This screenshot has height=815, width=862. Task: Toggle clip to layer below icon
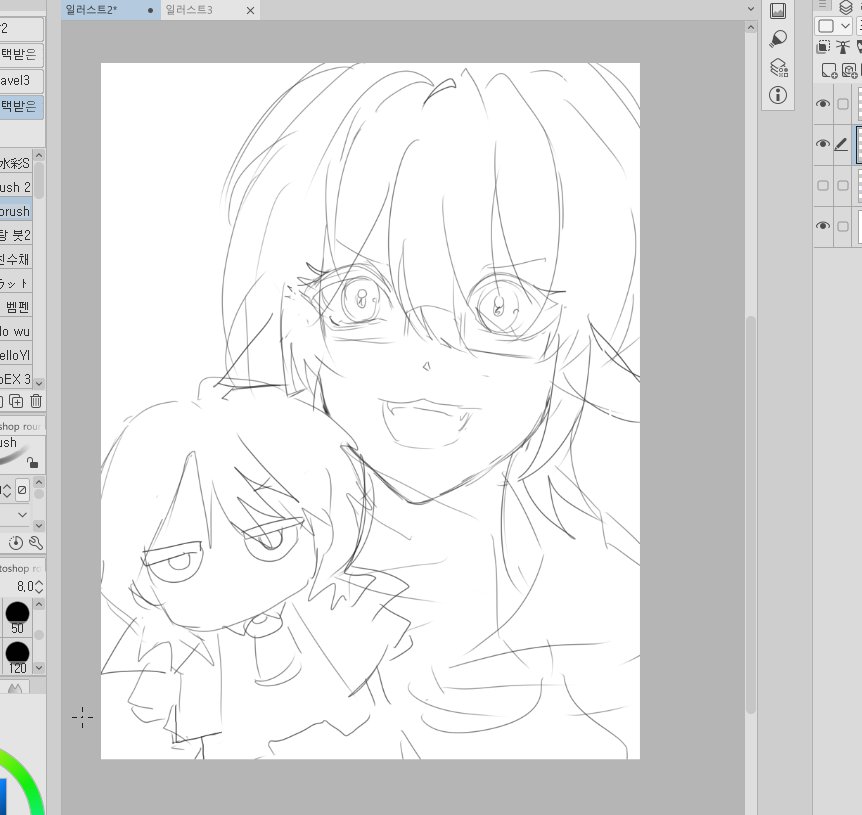click(823, 47)
